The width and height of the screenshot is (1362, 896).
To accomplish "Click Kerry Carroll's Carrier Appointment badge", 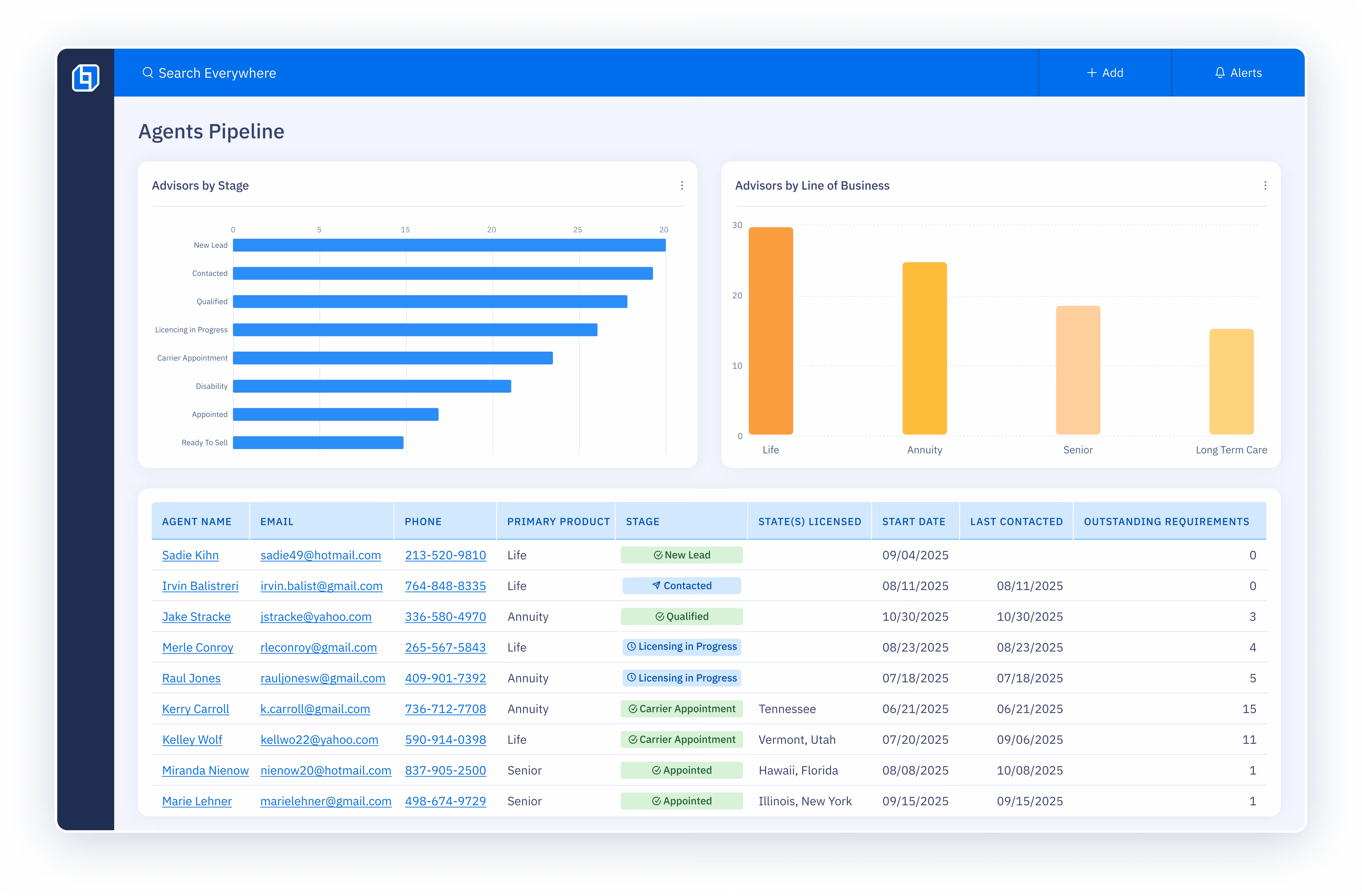I will (682, 708).
